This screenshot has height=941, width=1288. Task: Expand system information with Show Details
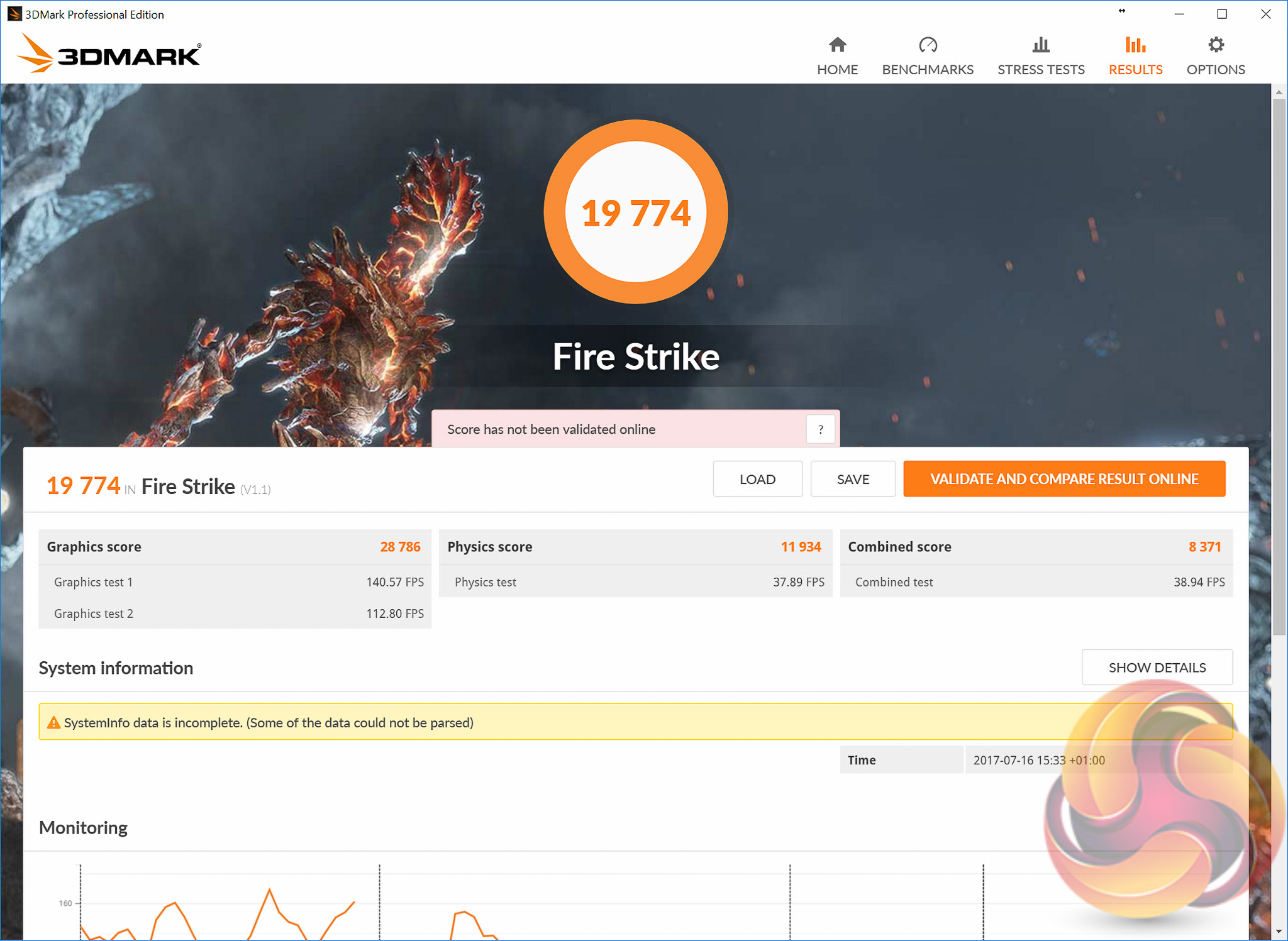[1157, 668]
